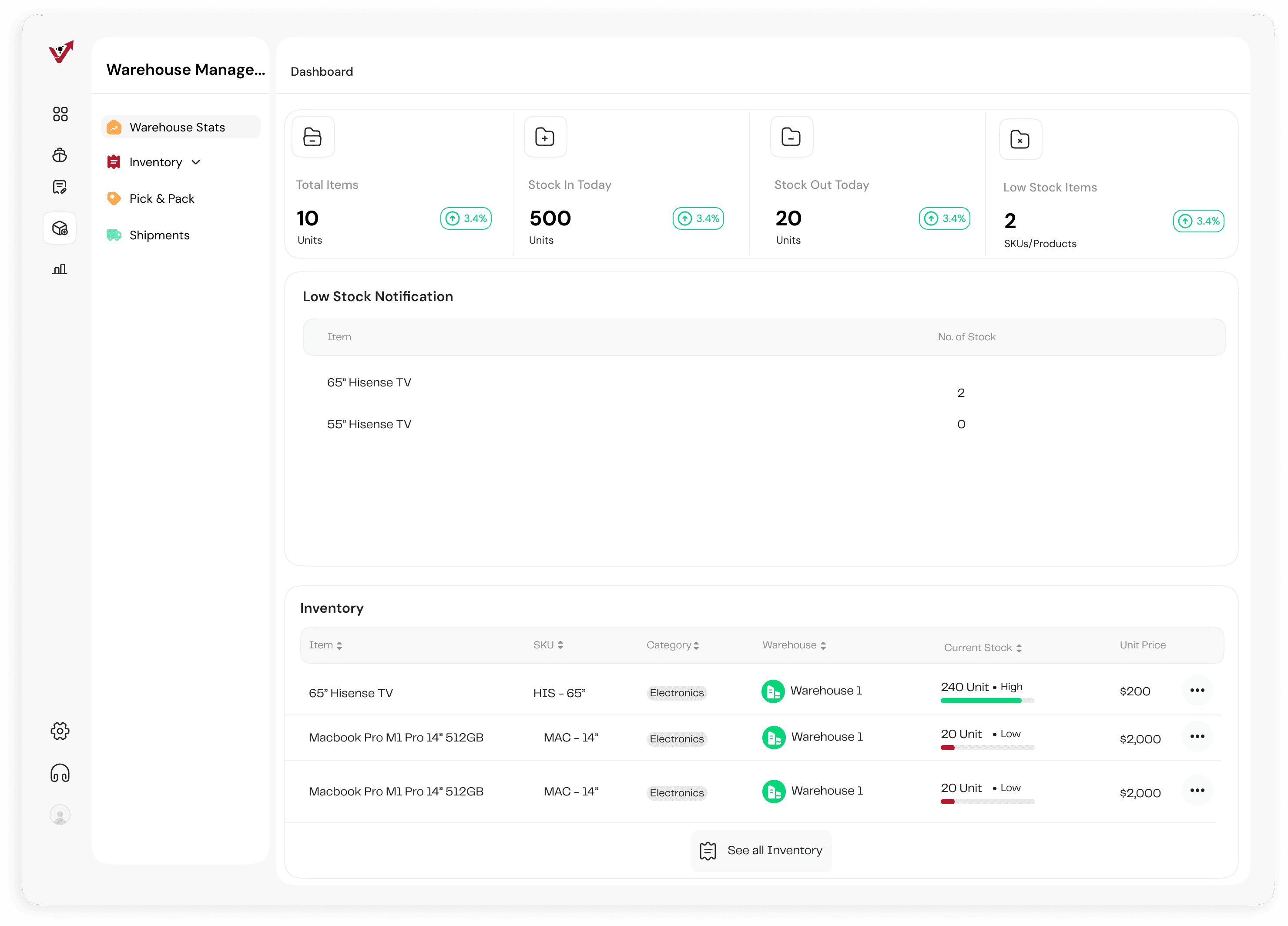The width and height of the screenshot is (1288, 926).
Task: Click the orange Warehouse Stats icon
Action: [114, 127]
